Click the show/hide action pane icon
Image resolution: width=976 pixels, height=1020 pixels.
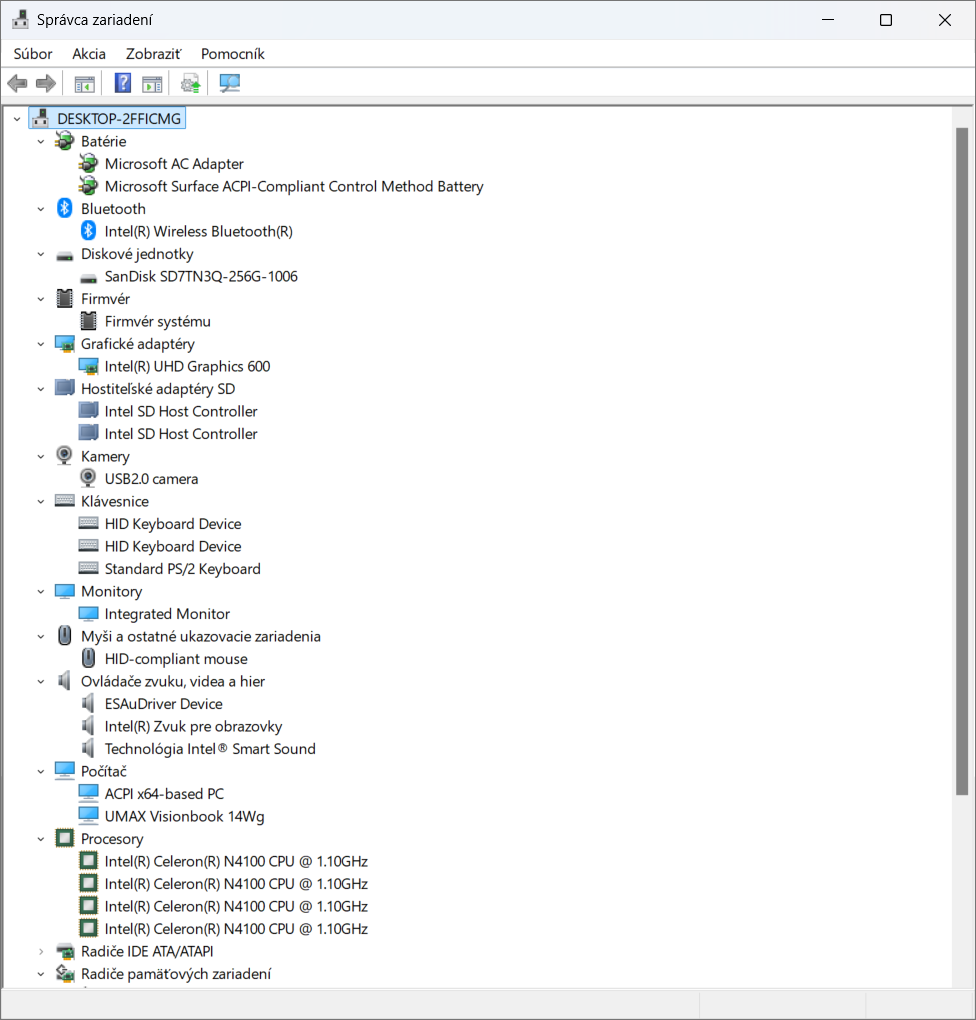[x=152, y=83]
